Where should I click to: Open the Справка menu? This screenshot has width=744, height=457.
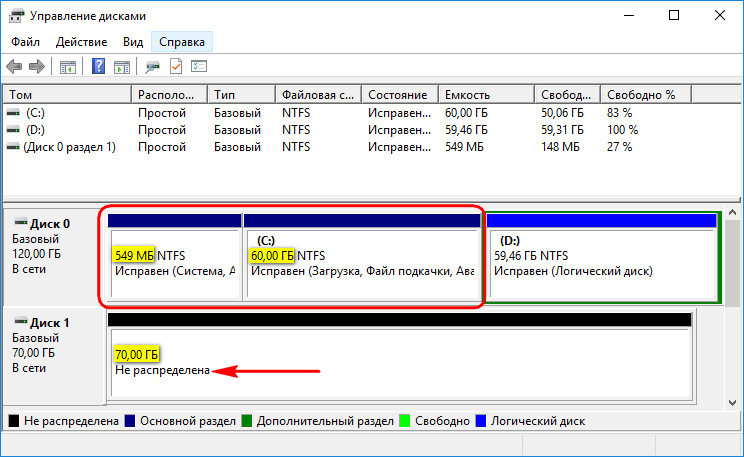pyautogui.click(x=182, y=42)
